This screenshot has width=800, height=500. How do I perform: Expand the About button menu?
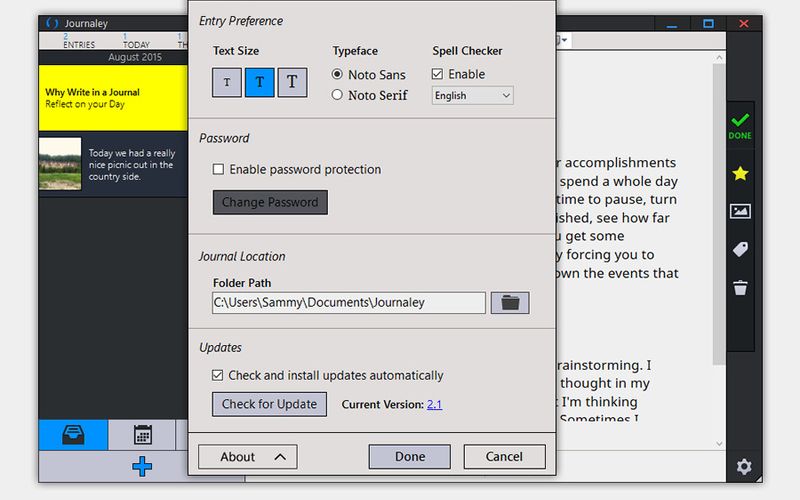pyautogui.click(x=247, y=457)
